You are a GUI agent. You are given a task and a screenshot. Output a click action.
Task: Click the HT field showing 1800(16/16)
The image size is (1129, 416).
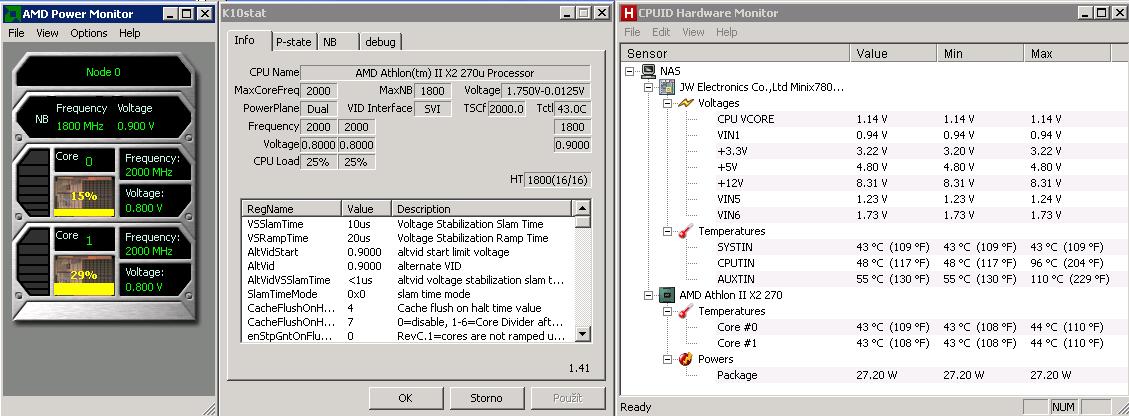click(x=557, y=180)
